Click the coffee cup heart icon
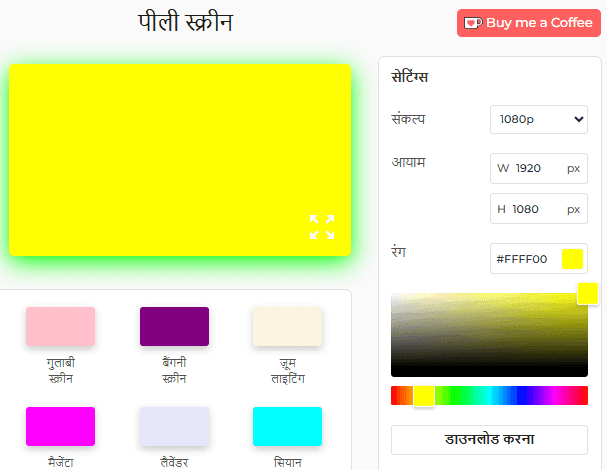Screen dimensions: 607x470 pyautogui.click(x=473, y=23)
